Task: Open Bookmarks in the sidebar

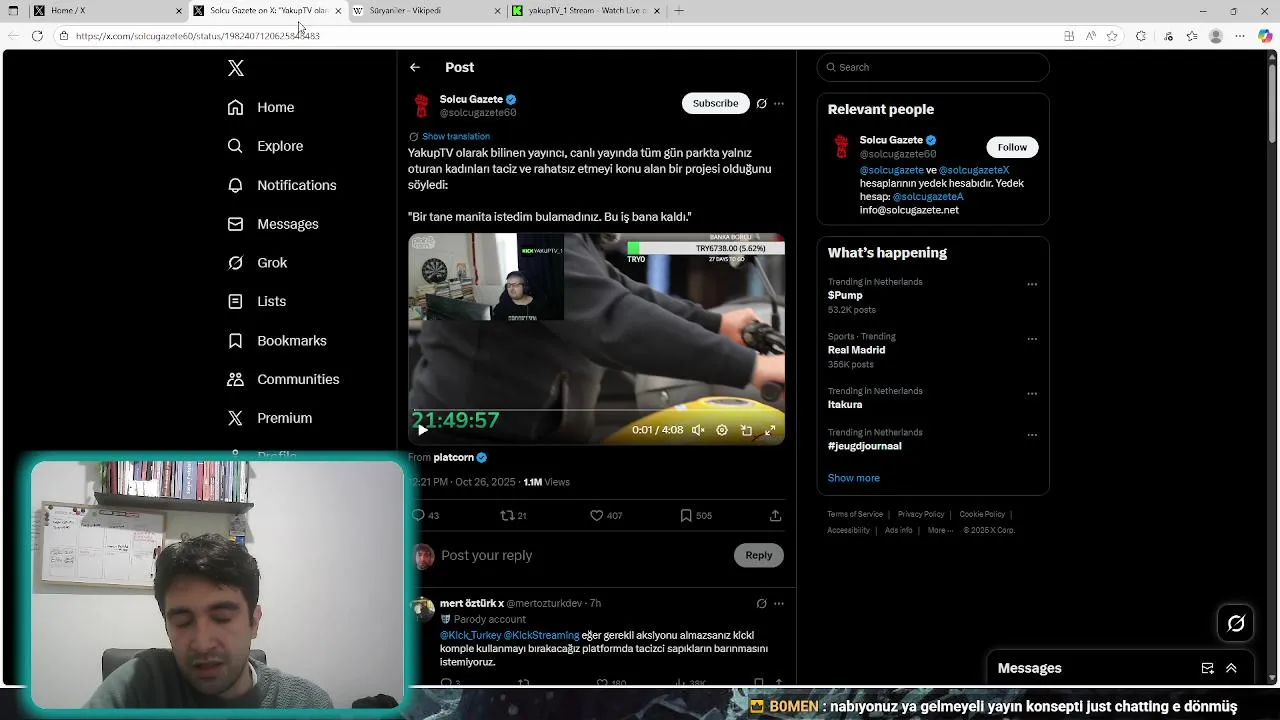Action: (x=277, y=341)
